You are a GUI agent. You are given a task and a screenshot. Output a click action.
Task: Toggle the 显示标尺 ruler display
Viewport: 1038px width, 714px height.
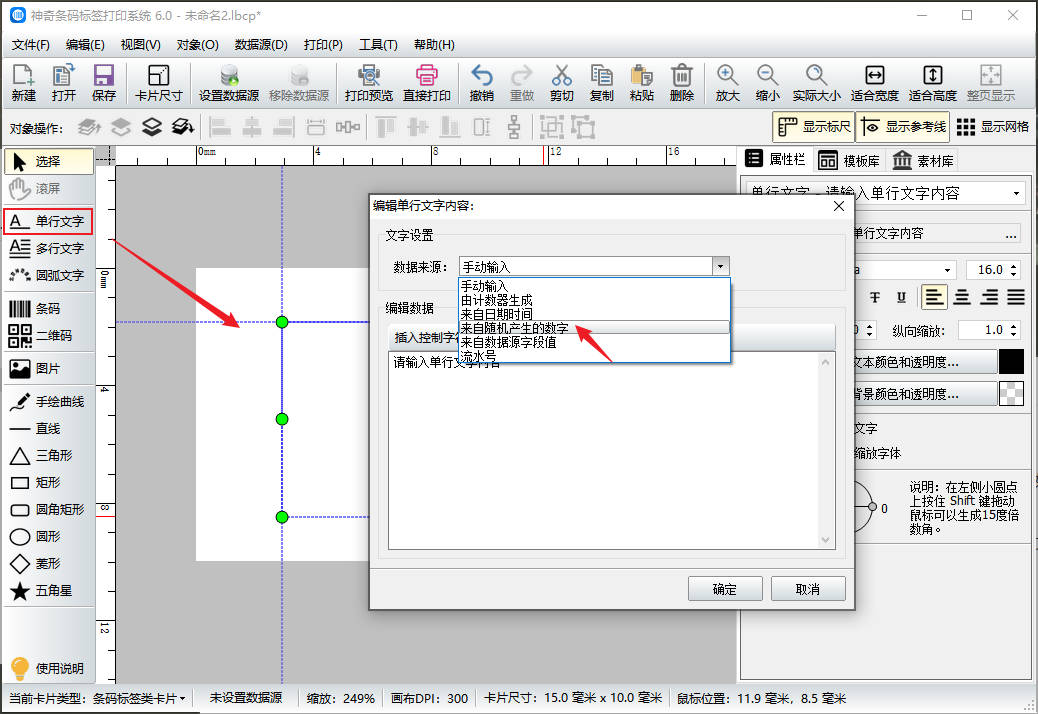[x=814, y=127]
